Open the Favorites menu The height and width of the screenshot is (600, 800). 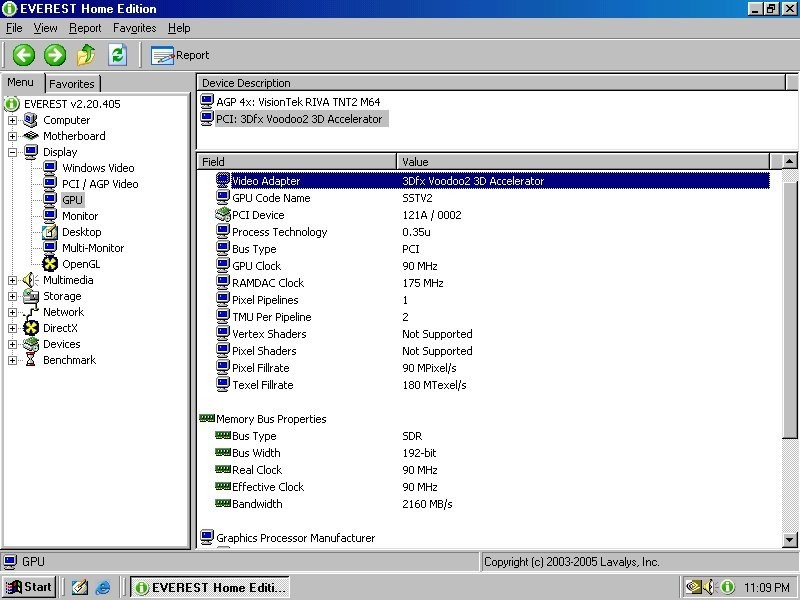tap(134, 28)
